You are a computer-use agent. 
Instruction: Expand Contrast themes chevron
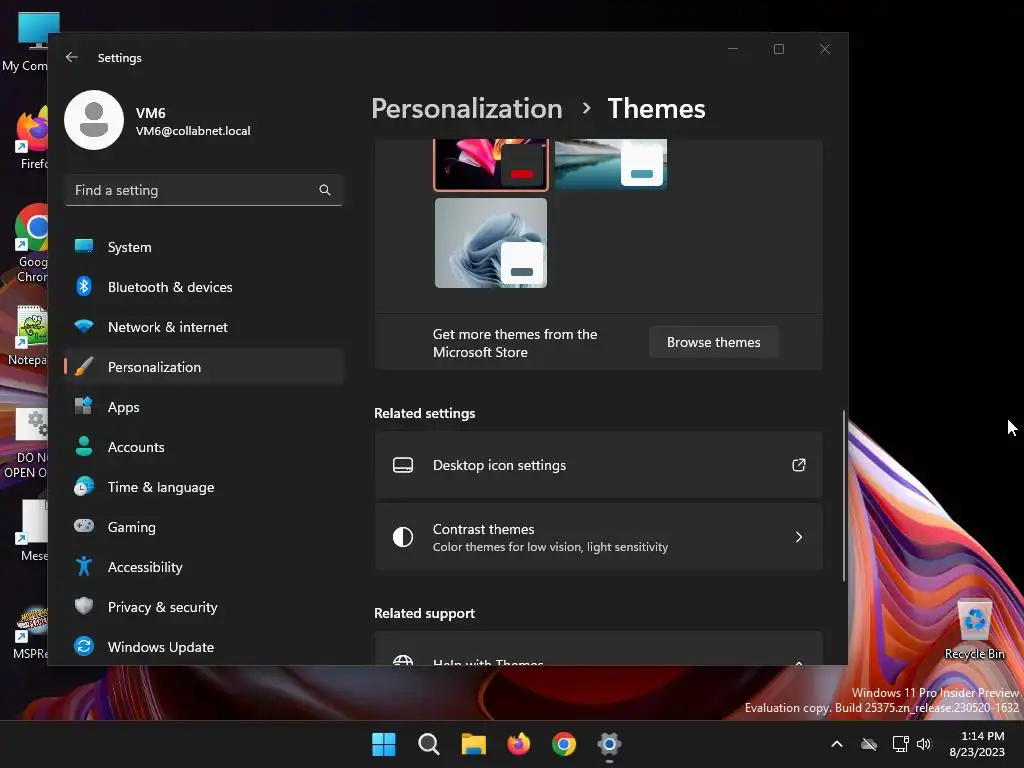(x=799, y=537)
